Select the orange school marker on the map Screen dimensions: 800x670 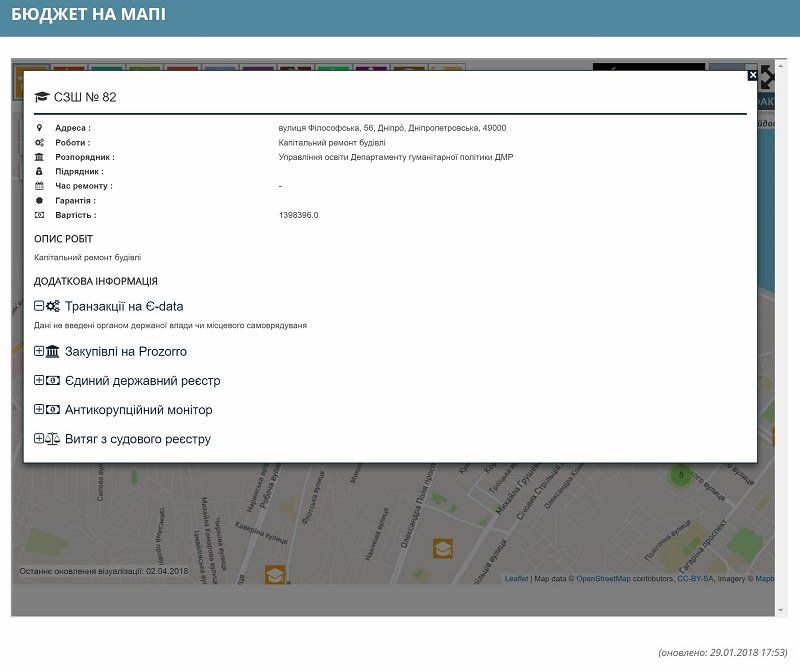pyautogui.click(x=443, y=548)
